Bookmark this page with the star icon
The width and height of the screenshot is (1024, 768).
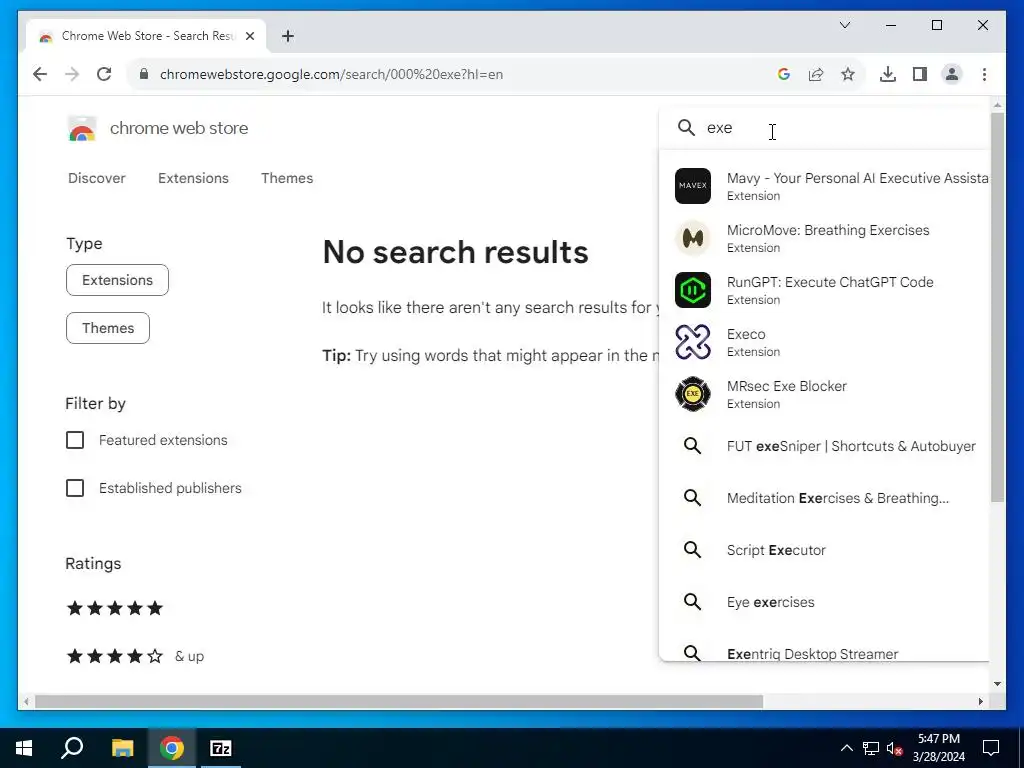click(x=848, y=74)
